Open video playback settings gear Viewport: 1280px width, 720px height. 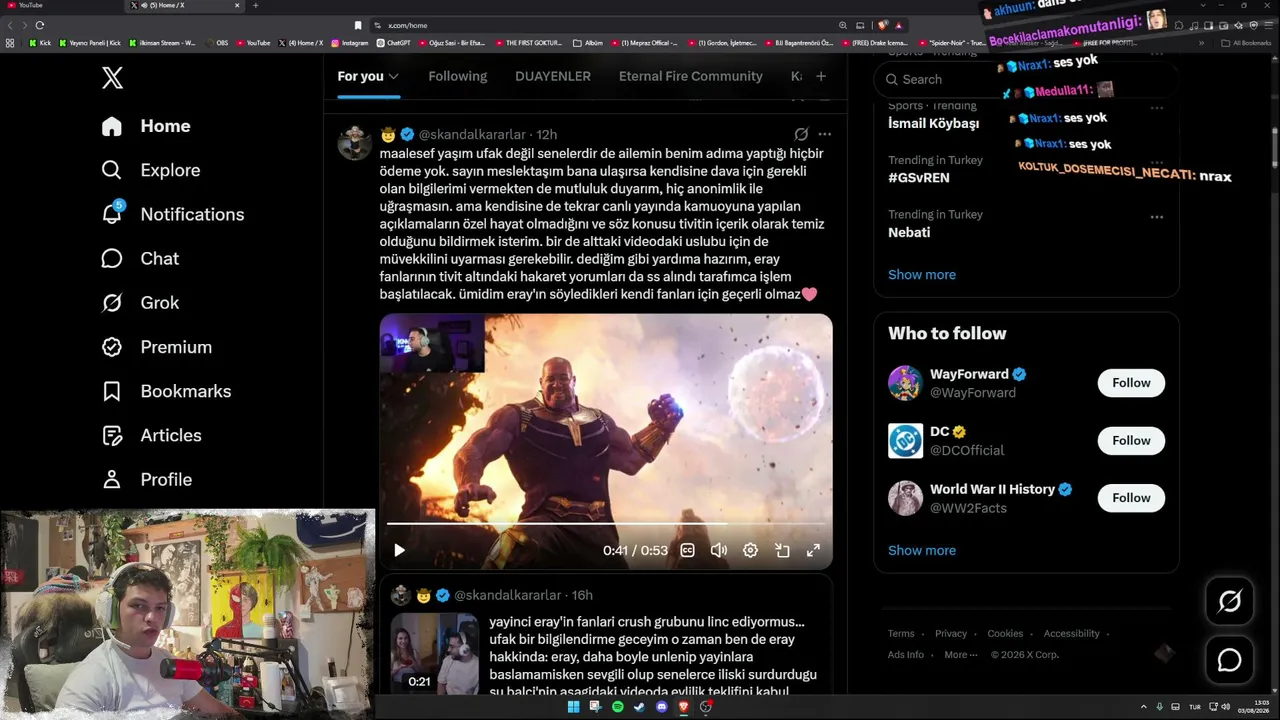751,550
